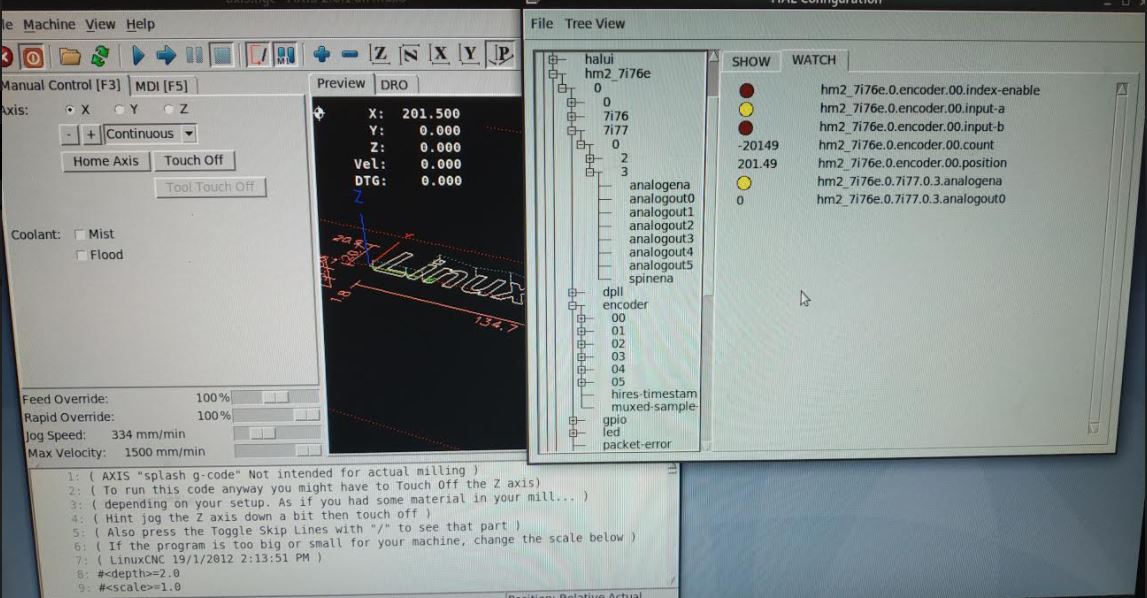Screen dimensions: 1147x598
Task: Enable Flood coolant checkbox
Action: tap(81, 255)
